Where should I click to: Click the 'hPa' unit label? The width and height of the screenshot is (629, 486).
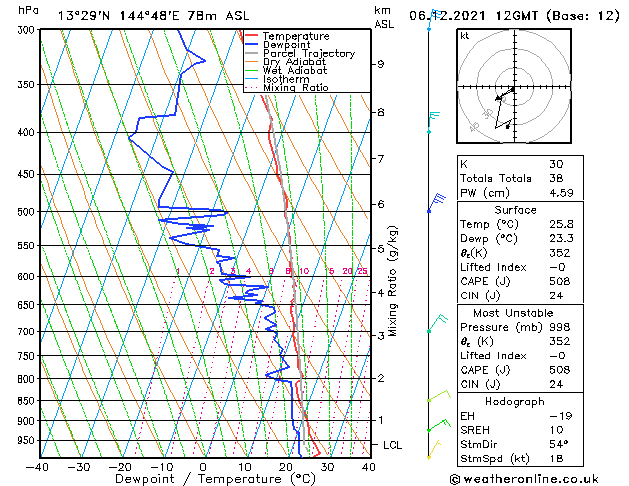28,10
